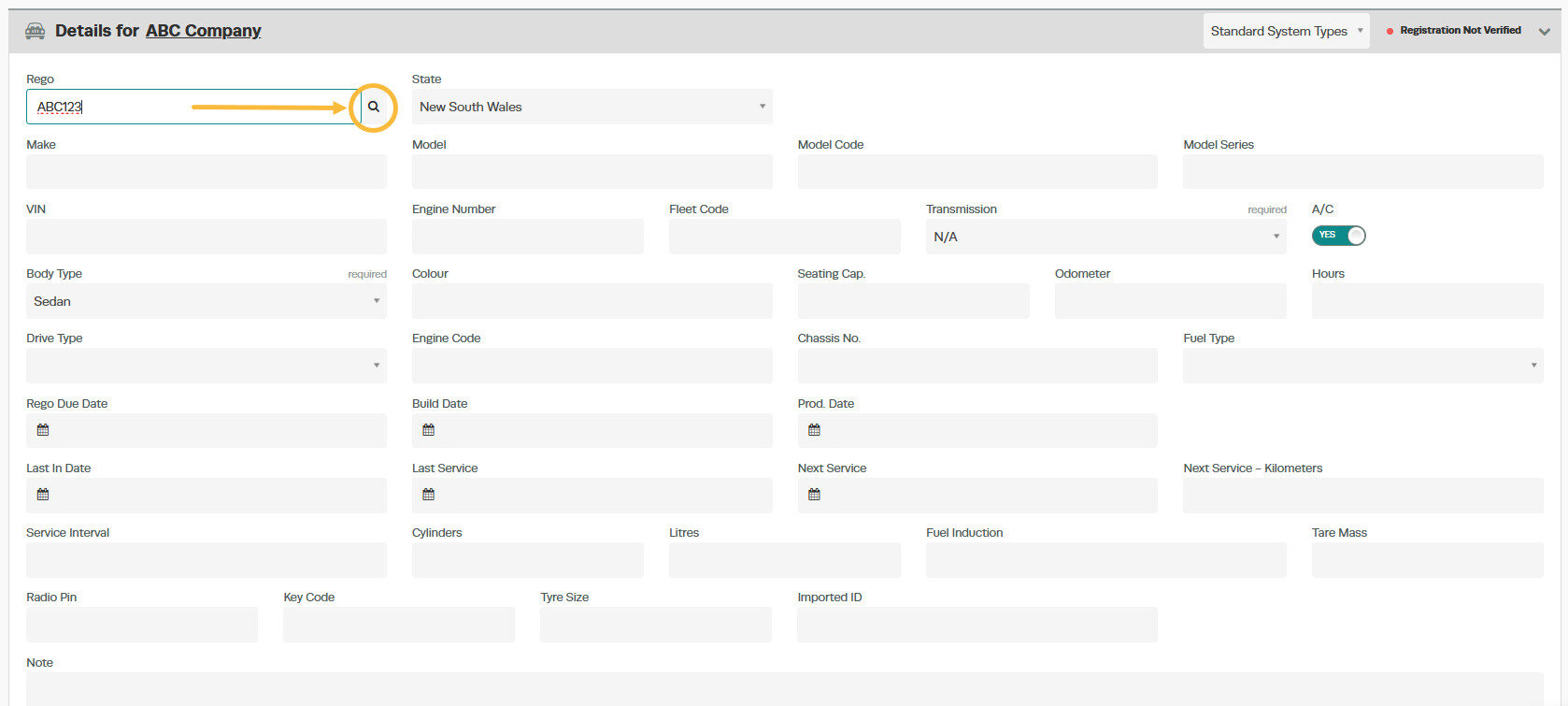Click the Cylinders input field
Screen dimensions: 1568x706
tap(528, 560)
